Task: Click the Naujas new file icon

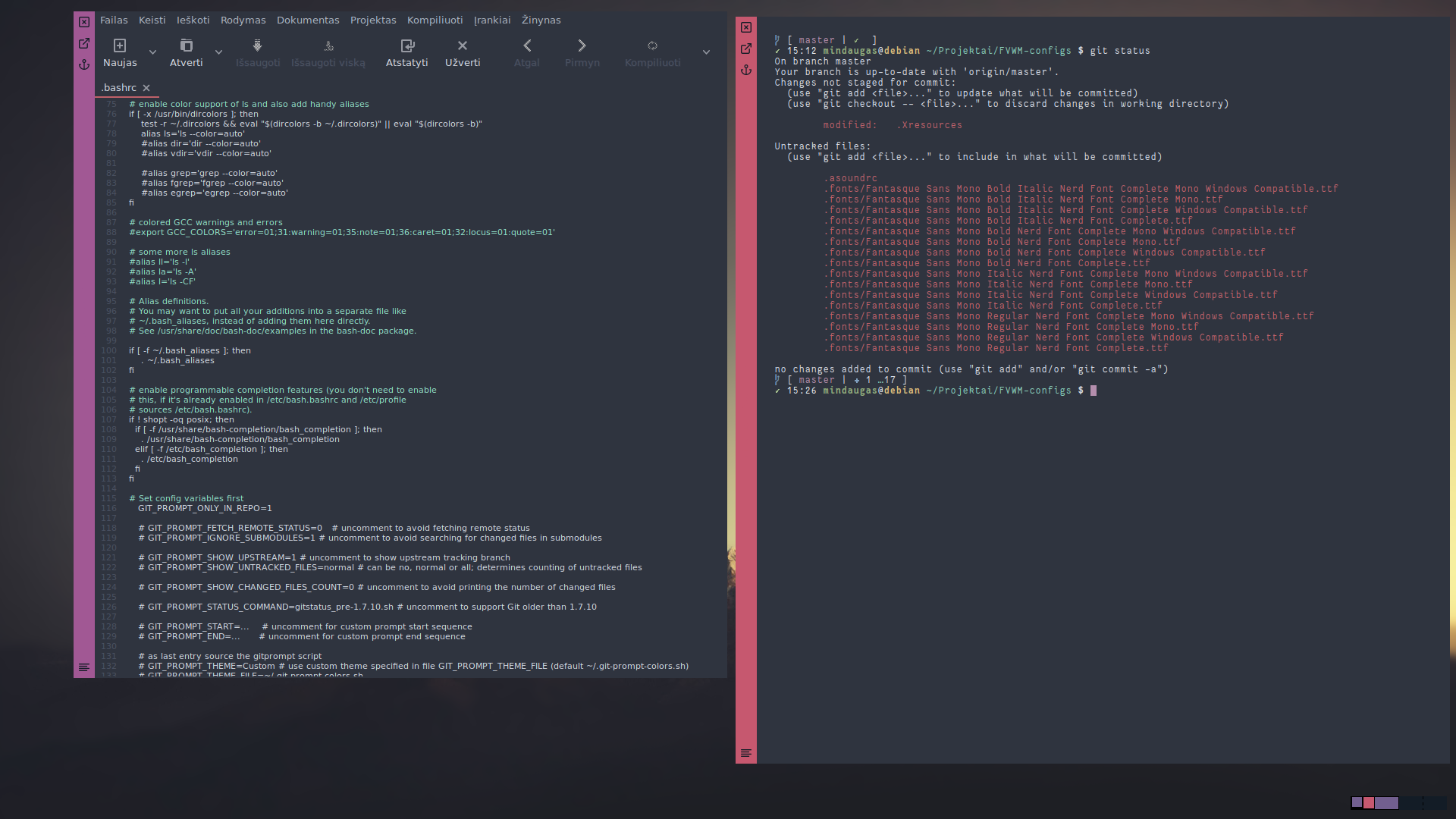Action: coord(120,45)
